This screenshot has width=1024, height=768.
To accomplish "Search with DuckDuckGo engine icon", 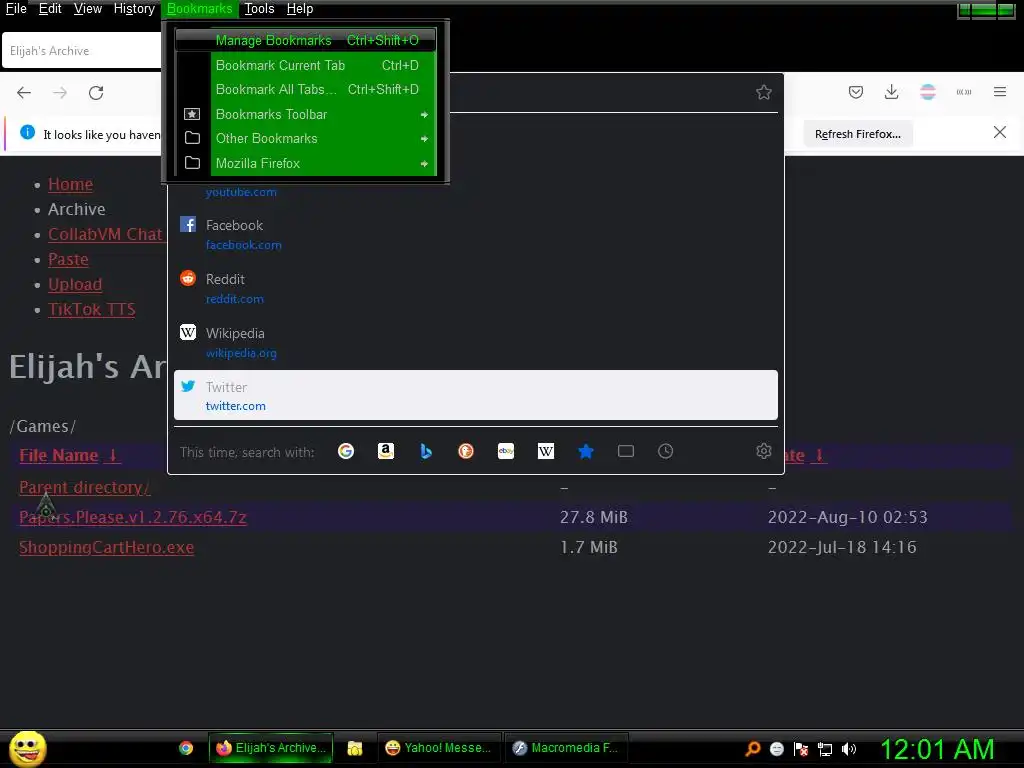I will [x=466, y=451].
